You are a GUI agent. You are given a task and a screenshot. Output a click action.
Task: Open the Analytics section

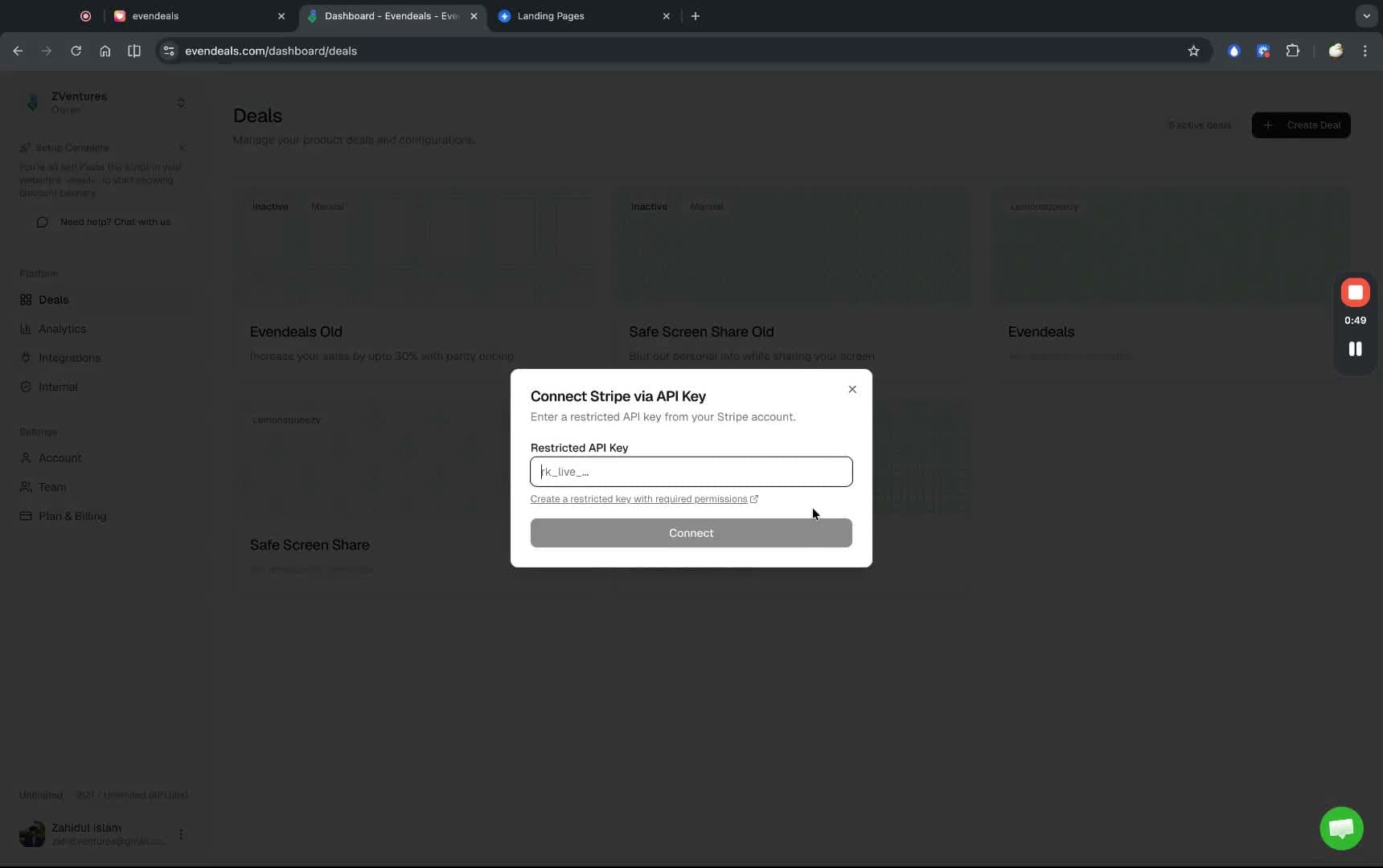[x=63, y=329]
